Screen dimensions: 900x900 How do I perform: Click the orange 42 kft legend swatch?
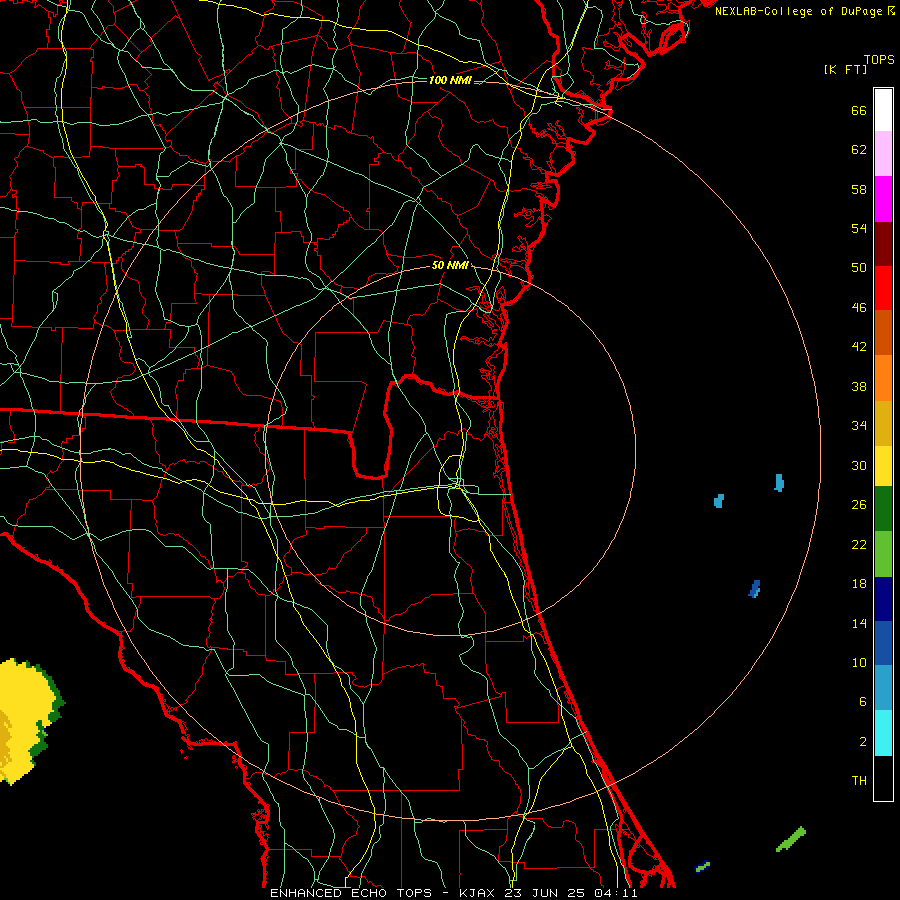point(883,378)
